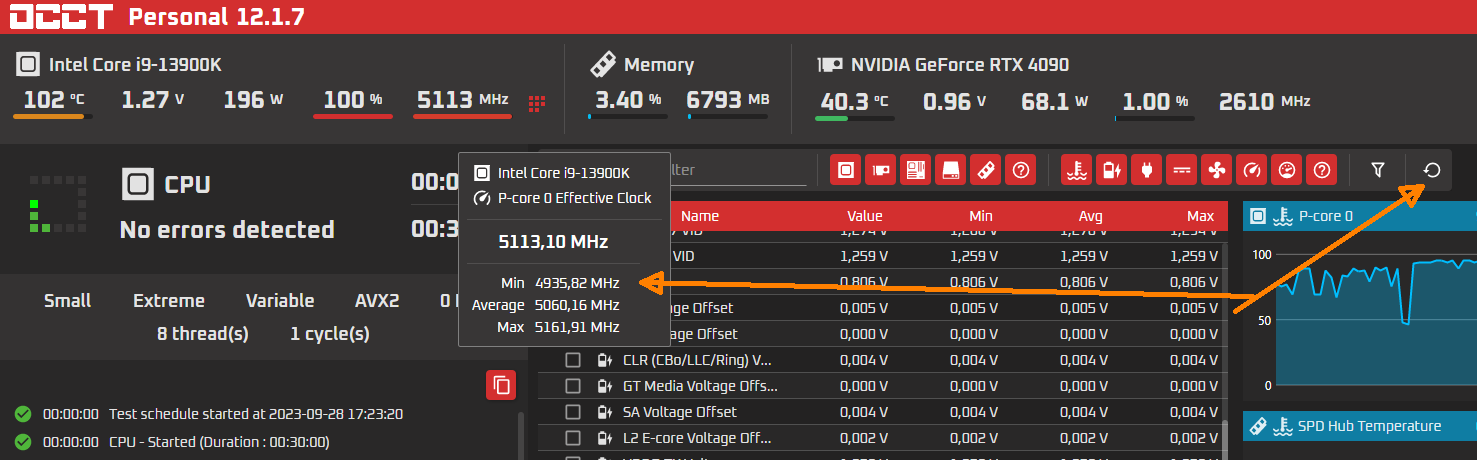This screenshot has width=1477, height=460.
Task: Click the AVX2 instruction set label
Action: click(x=378, y=301)
